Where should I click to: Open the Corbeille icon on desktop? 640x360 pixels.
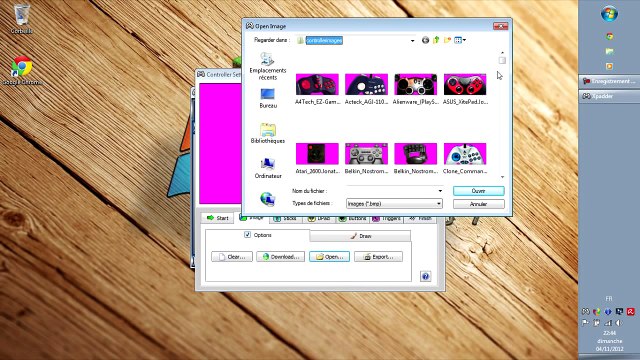pyautogui.click(x=21, y=18)
